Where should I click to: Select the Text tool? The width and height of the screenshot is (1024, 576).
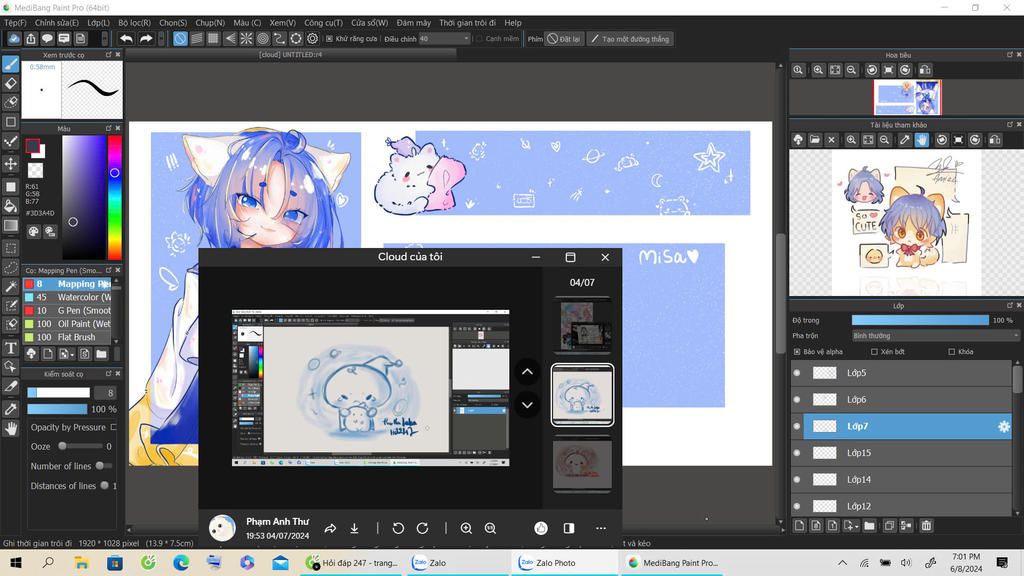point(10,347)
